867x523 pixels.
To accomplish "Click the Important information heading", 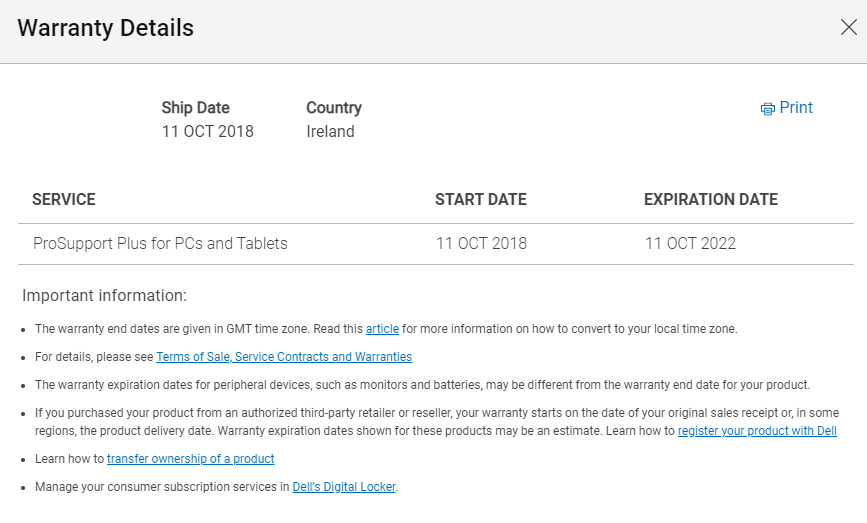I will [105, 296].
